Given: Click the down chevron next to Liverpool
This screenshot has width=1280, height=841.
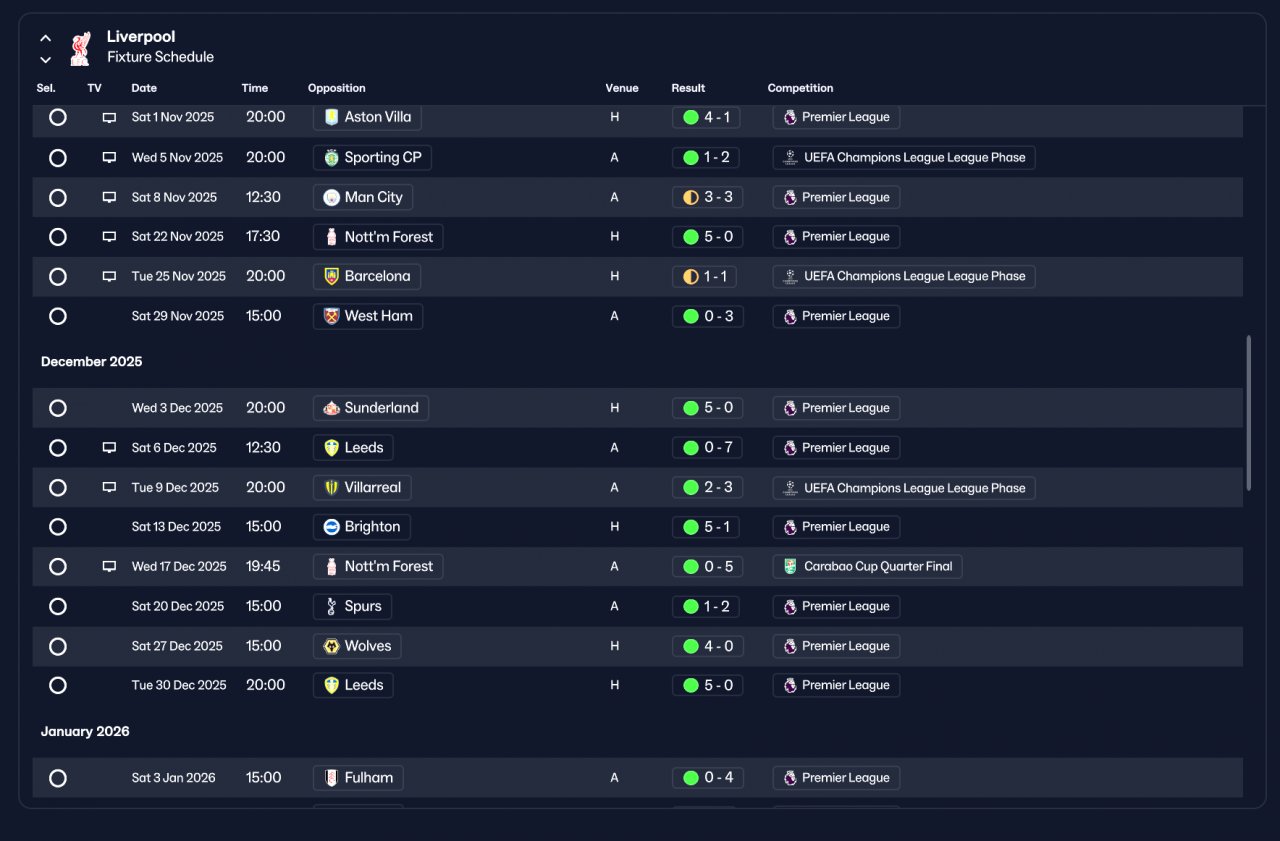Looking at the screenshot, I should tap(45, 60).
